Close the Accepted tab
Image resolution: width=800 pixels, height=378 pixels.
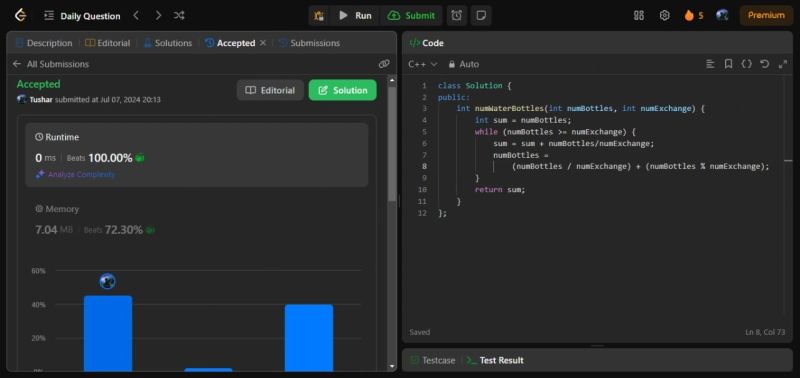[x=263, y=43]
